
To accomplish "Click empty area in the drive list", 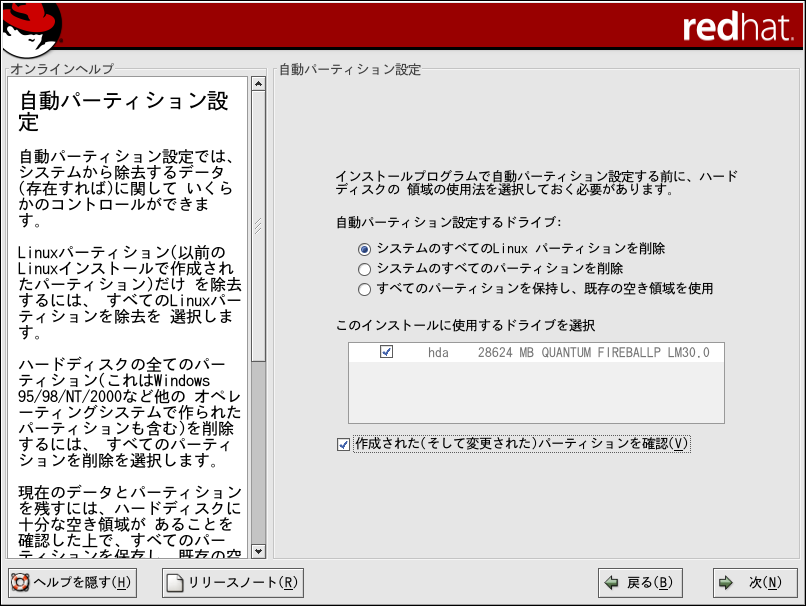I will pyautogui.click(x=535, y=395).
